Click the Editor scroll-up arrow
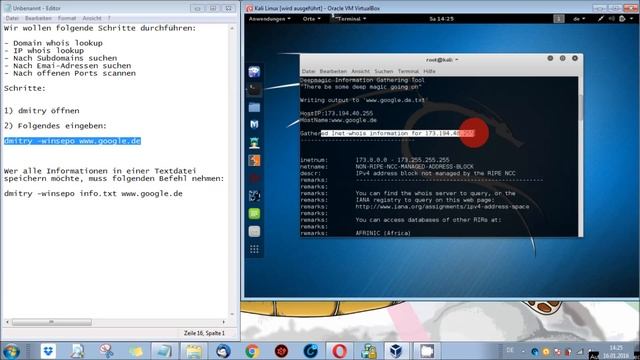640x360 pixels. pyautogui.click(x=232, y=28)
